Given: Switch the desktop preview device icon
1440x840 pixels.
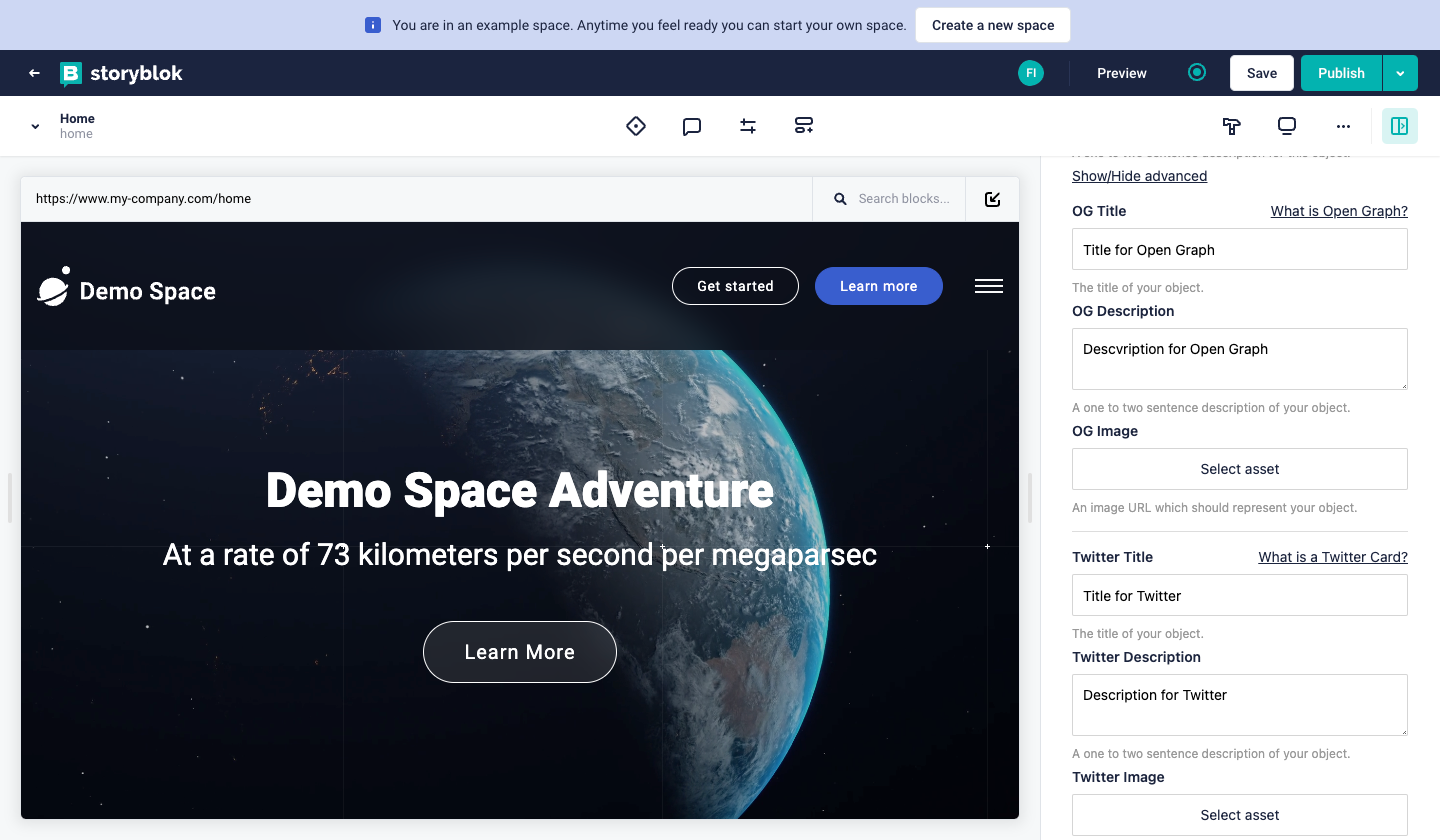Looking at the screenshot, I should (1287, 126).
